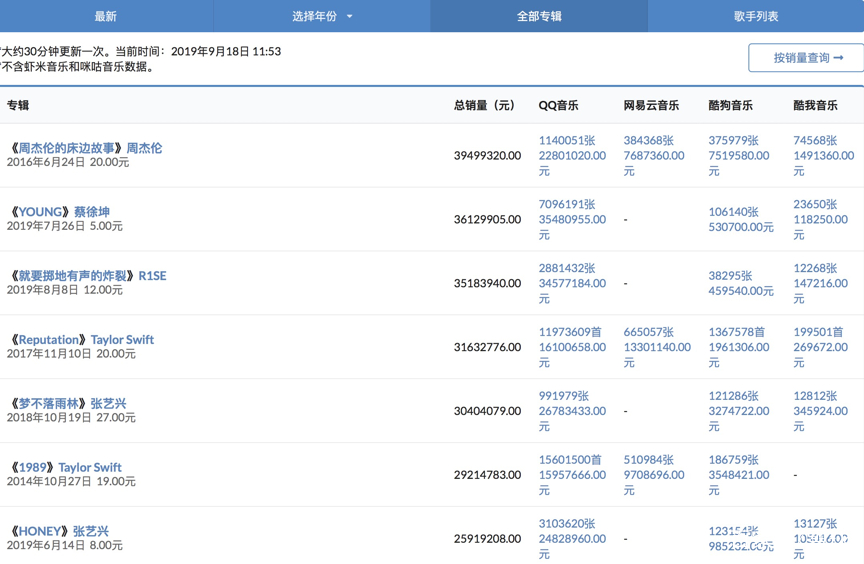Click 酷狗音乐 sales 1367578首 for Reputation

[737, 332]
